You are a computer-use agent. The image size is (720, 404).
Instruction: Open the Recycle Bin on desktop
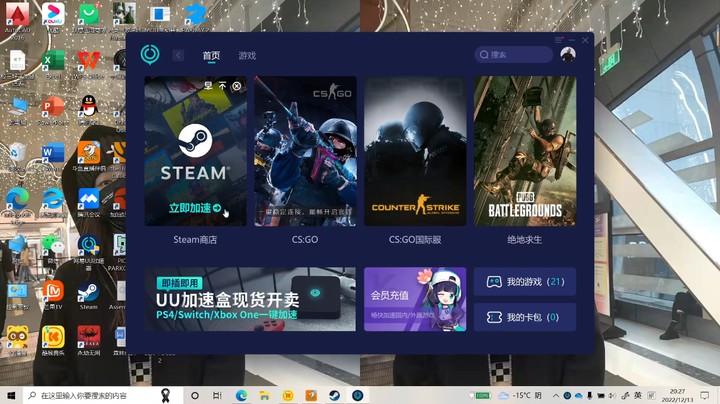(17, 157)
